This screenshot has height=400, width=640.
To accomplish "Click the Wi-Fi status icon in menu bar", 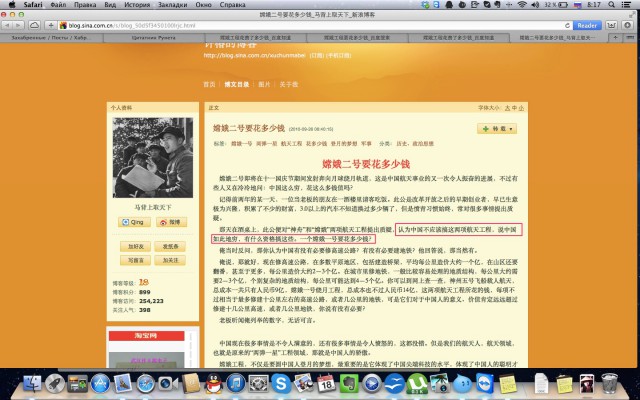I will click(522, 6).
